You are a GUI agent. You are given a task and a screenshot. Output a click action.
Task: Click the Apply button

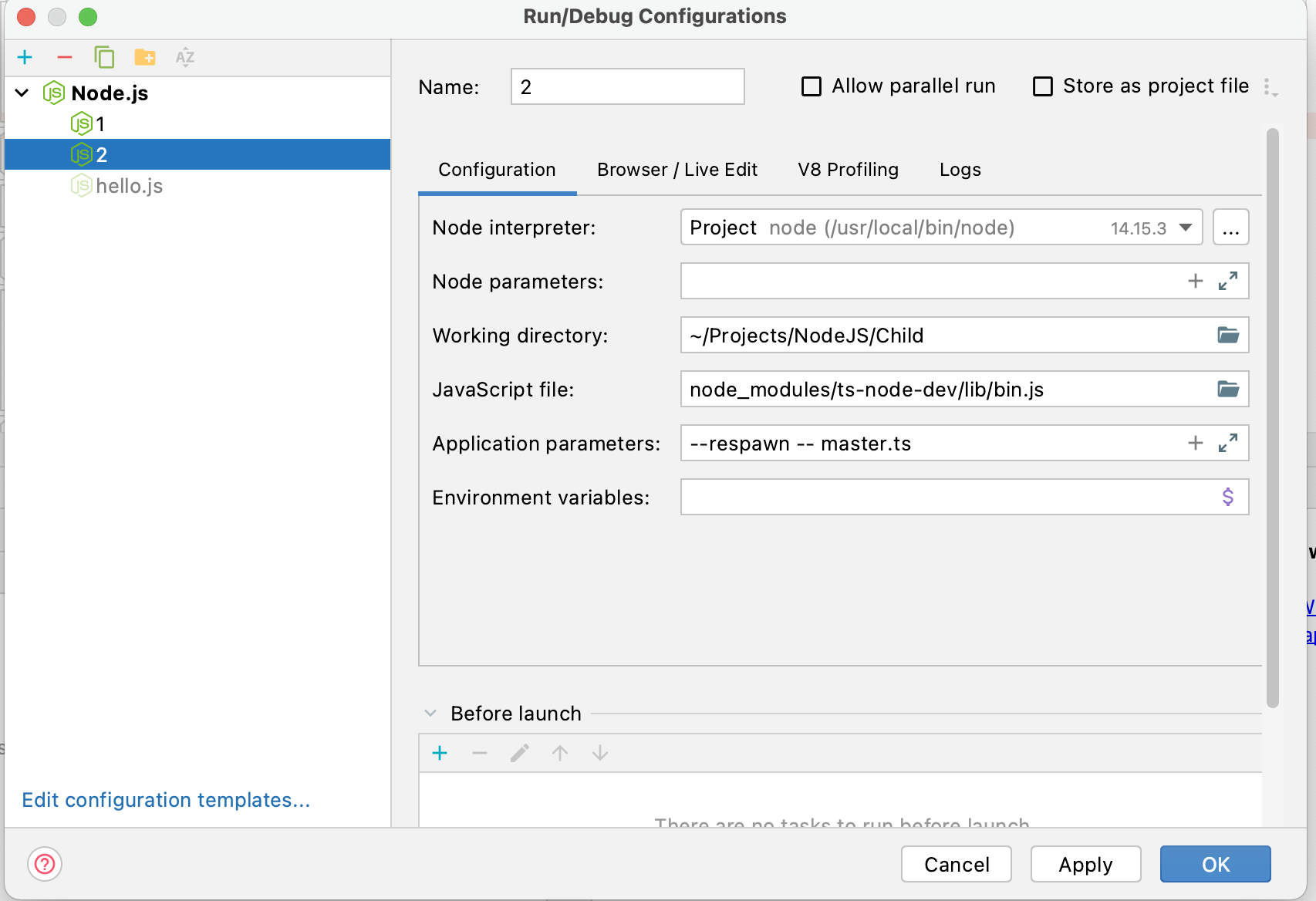1085,864
